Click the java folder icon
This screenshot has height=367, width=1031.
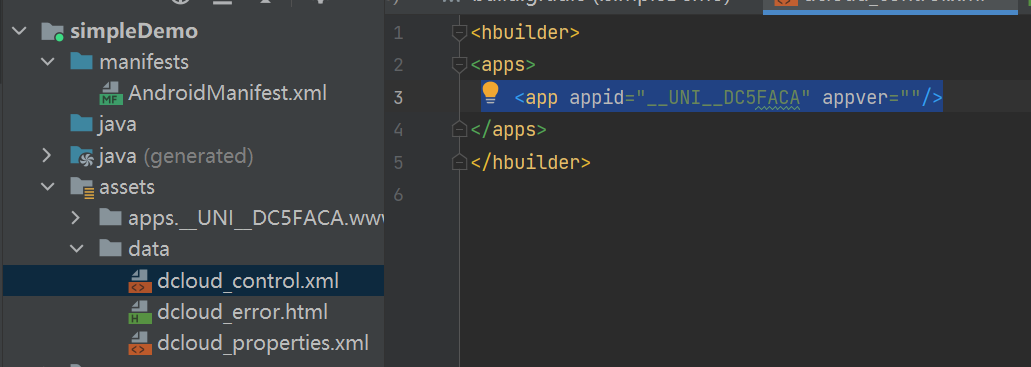(x=81, y=124)
